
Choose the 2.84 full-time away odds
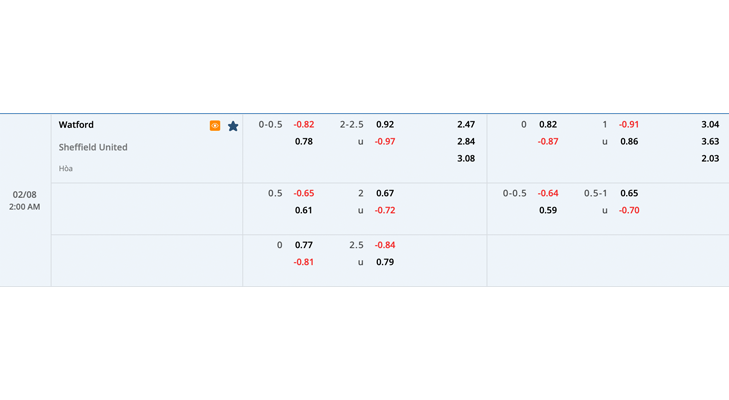pyautogui.click(x=466, y=141)
